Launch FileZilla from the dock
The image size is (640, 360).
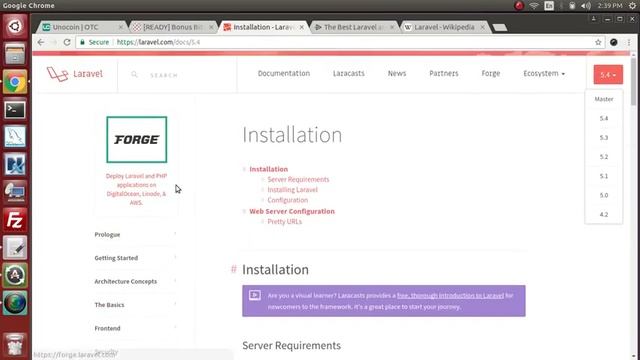tap(15, 220)
